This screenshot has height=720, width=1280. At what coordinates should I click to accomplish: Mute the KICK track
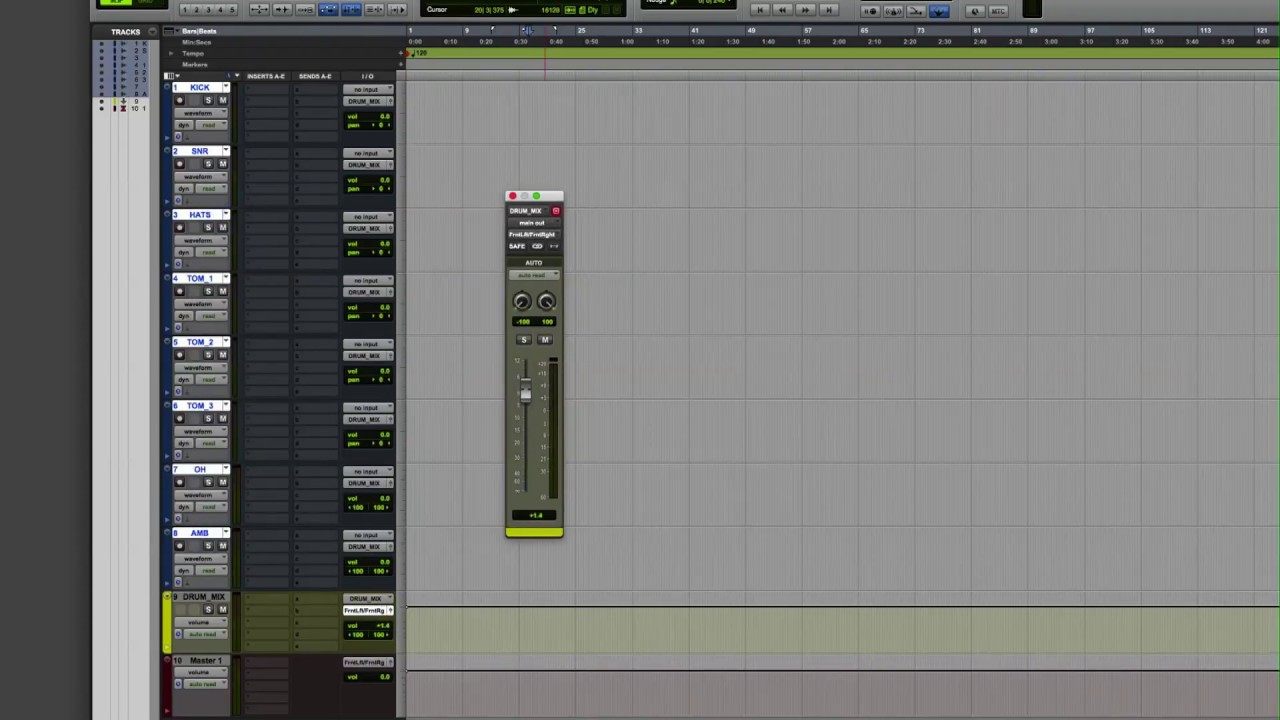(222, 100)
